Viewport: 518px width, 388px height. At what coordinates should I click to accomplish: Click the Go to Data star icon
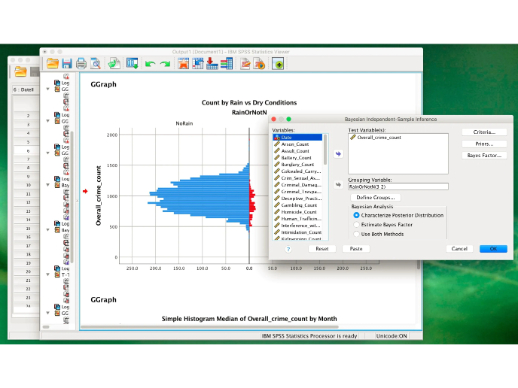[183, 63]
